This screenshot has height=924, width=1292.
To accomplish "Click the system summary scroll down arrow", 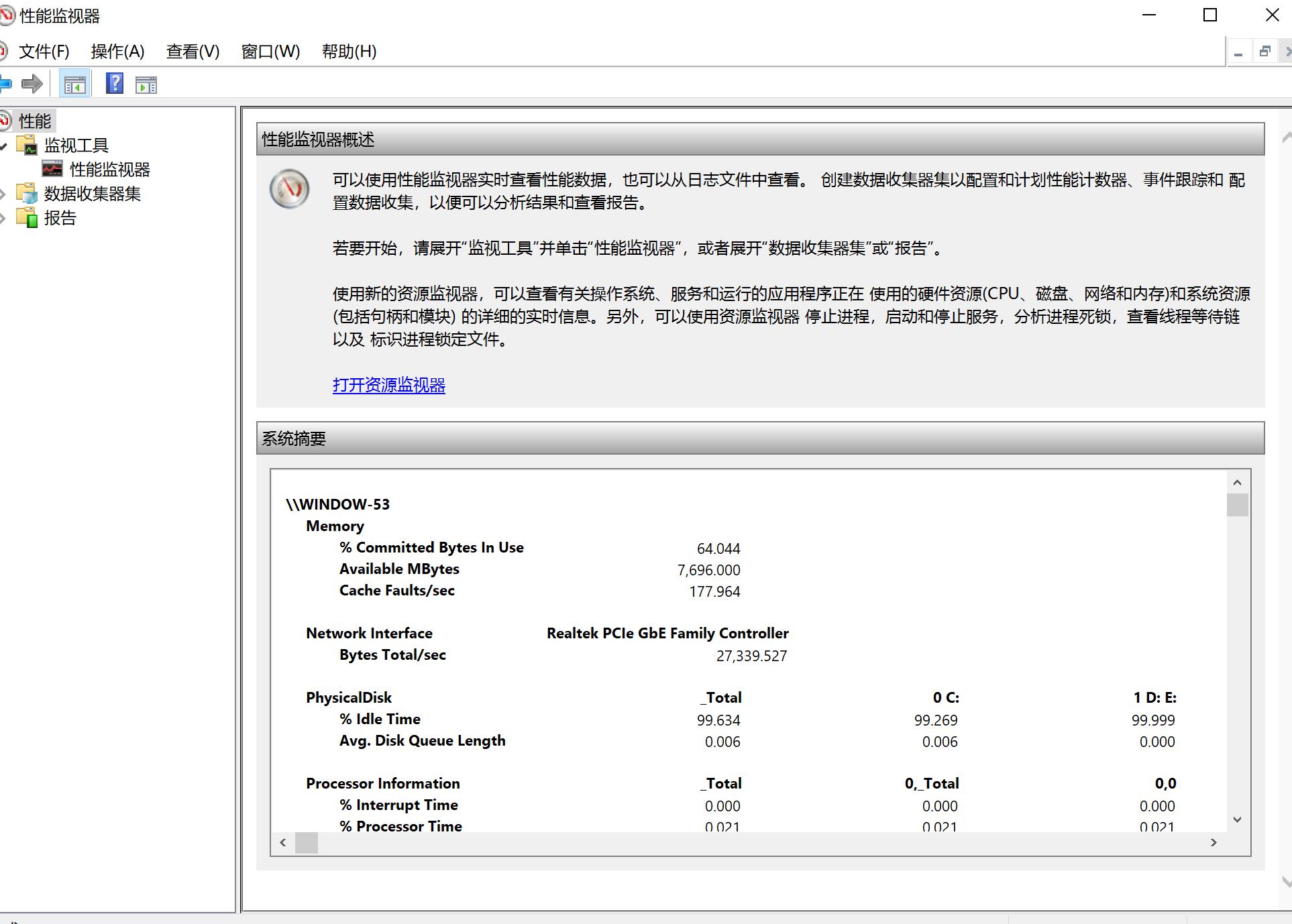I will 1238,819.
